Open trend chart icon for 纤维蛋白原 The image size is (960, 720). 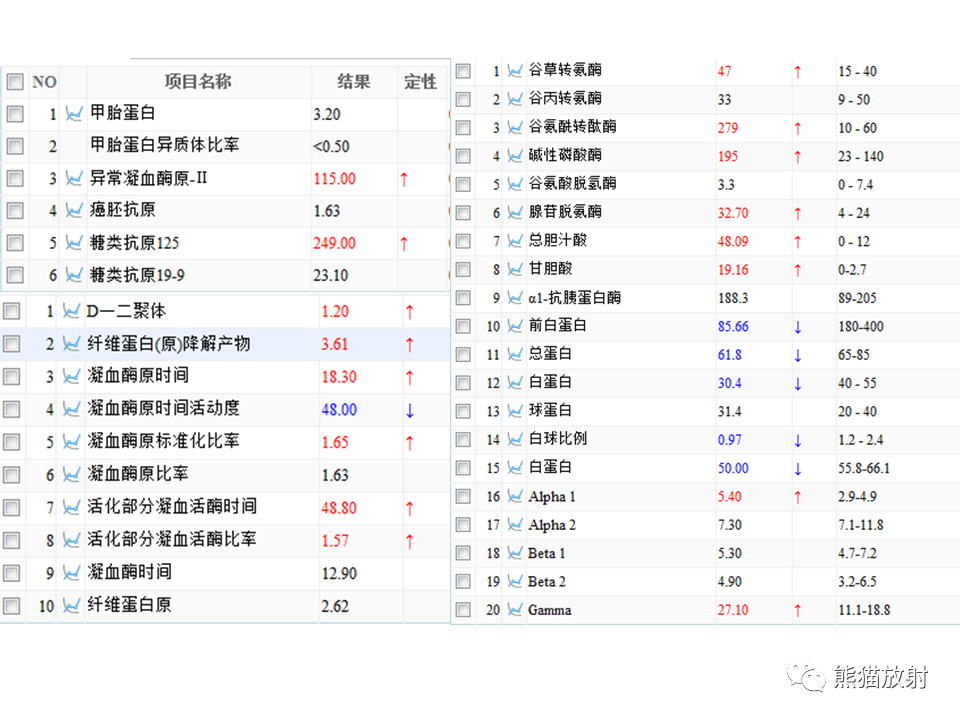[71, 606]
